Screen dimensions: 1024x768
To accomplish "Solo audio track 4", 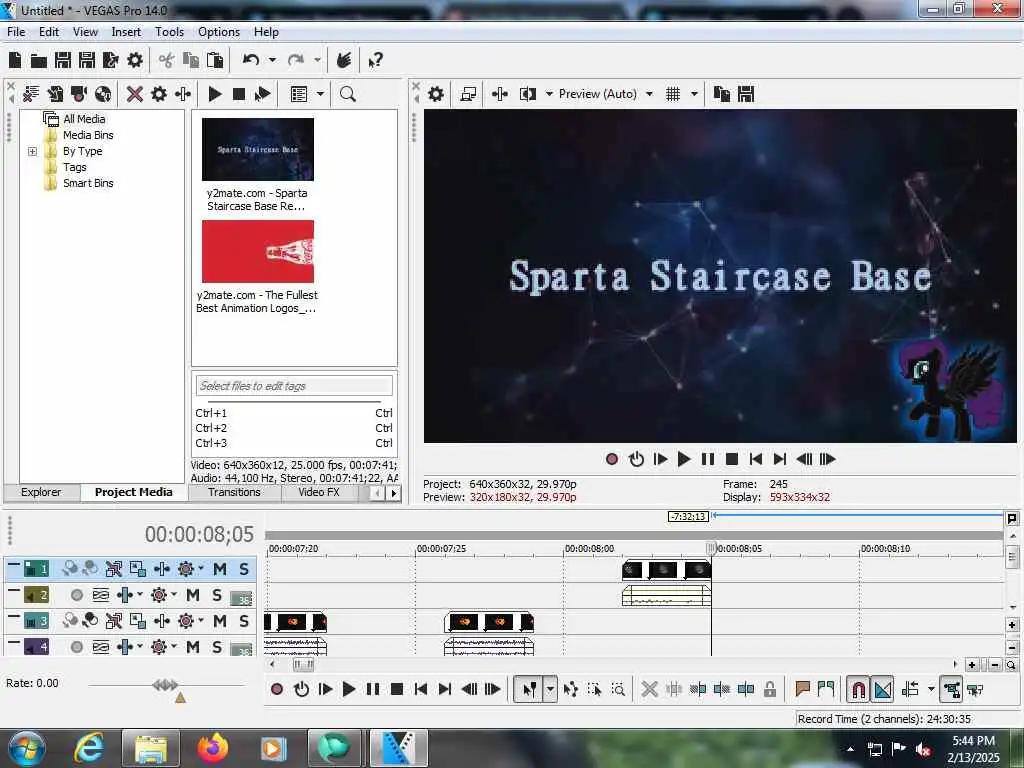I will (217, 647).
